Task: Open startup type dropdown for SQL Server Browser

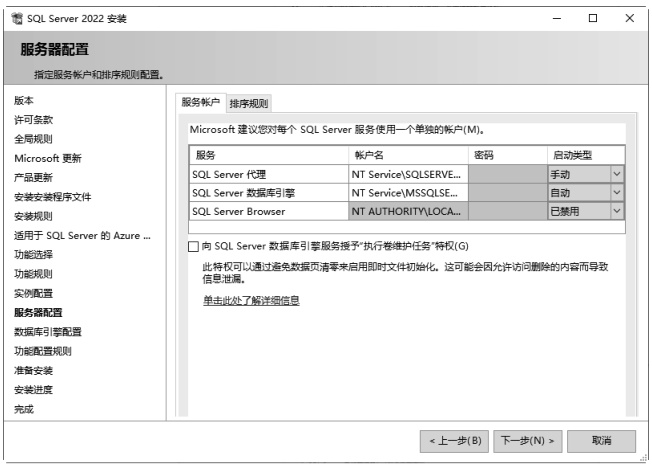Action: (x=617, y=211)
